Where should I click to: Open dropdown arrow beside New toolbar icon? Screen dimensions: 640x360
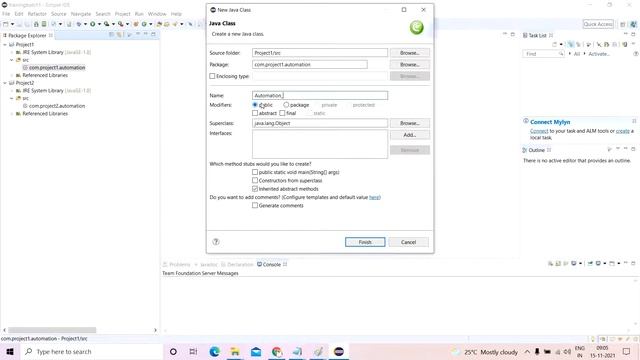click(x=12, y=24)
